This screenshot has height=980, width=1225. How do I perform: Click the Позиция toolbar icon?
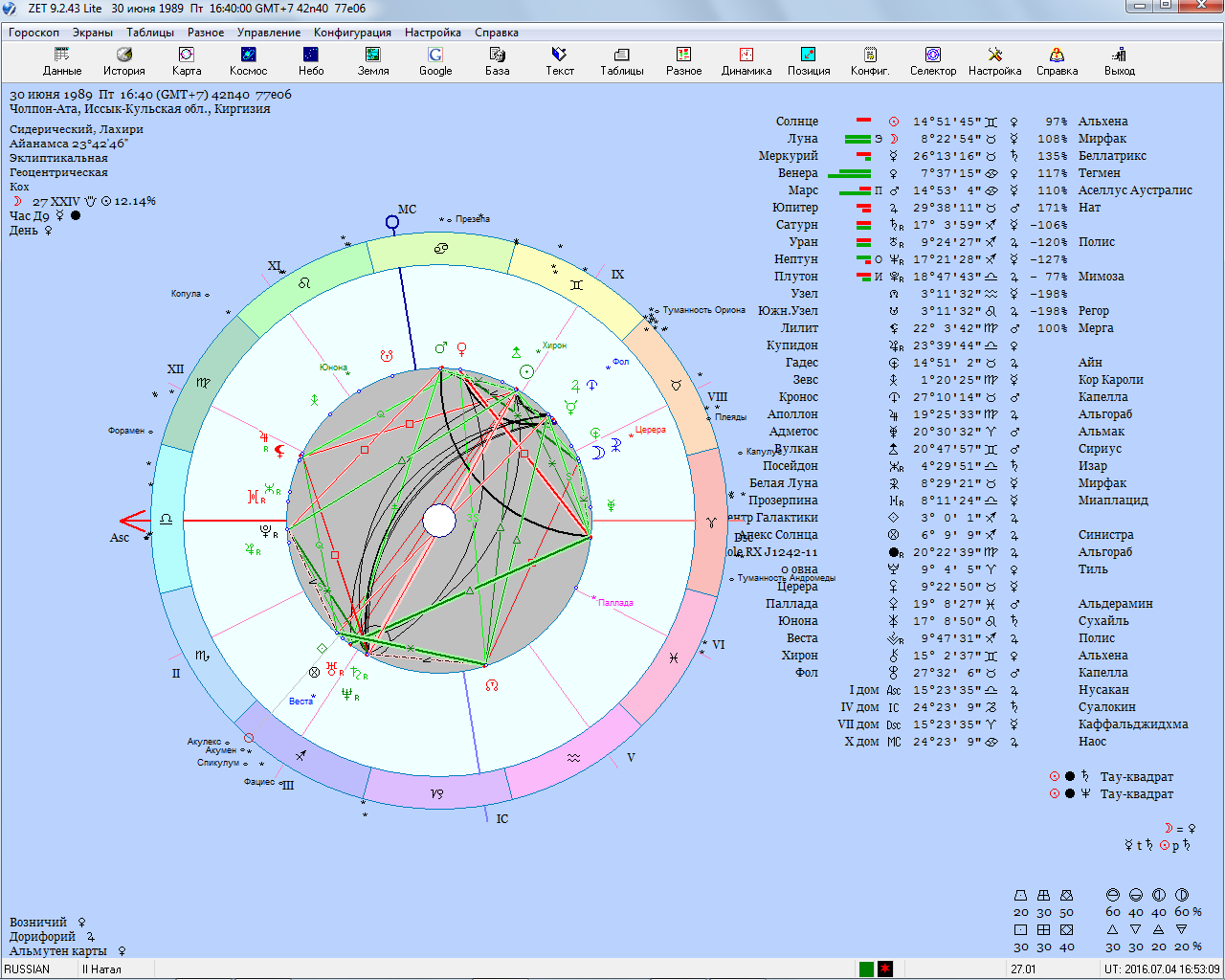pyautogui.click(x=809, y=61)
